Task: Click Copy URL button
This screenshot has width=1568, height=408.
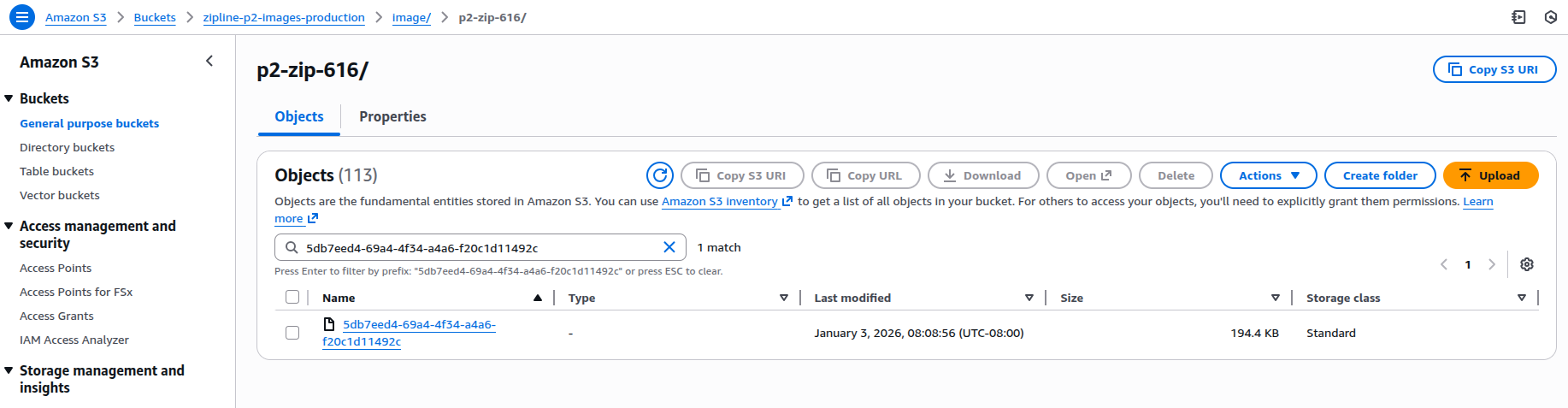Action: point(865,175)
